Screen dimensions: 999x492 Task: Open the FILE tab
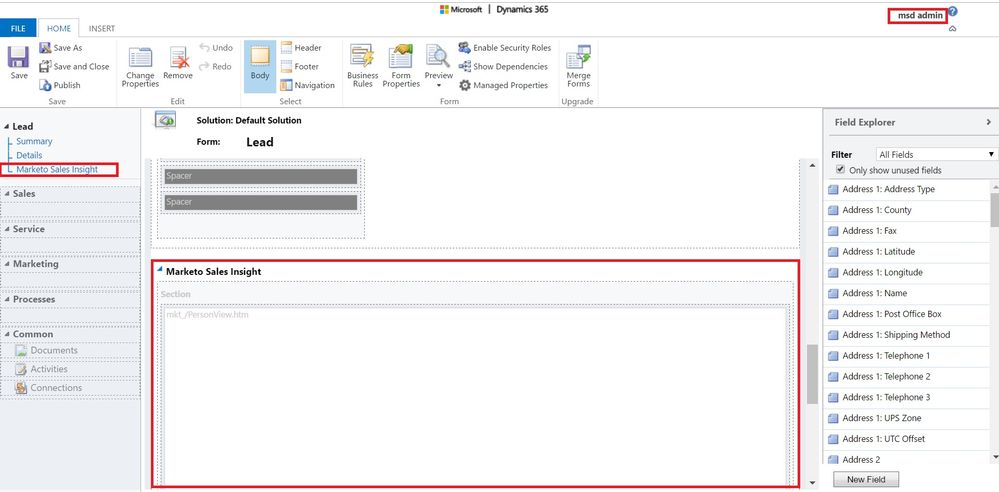pyautogui.click(x=18, y=29)
